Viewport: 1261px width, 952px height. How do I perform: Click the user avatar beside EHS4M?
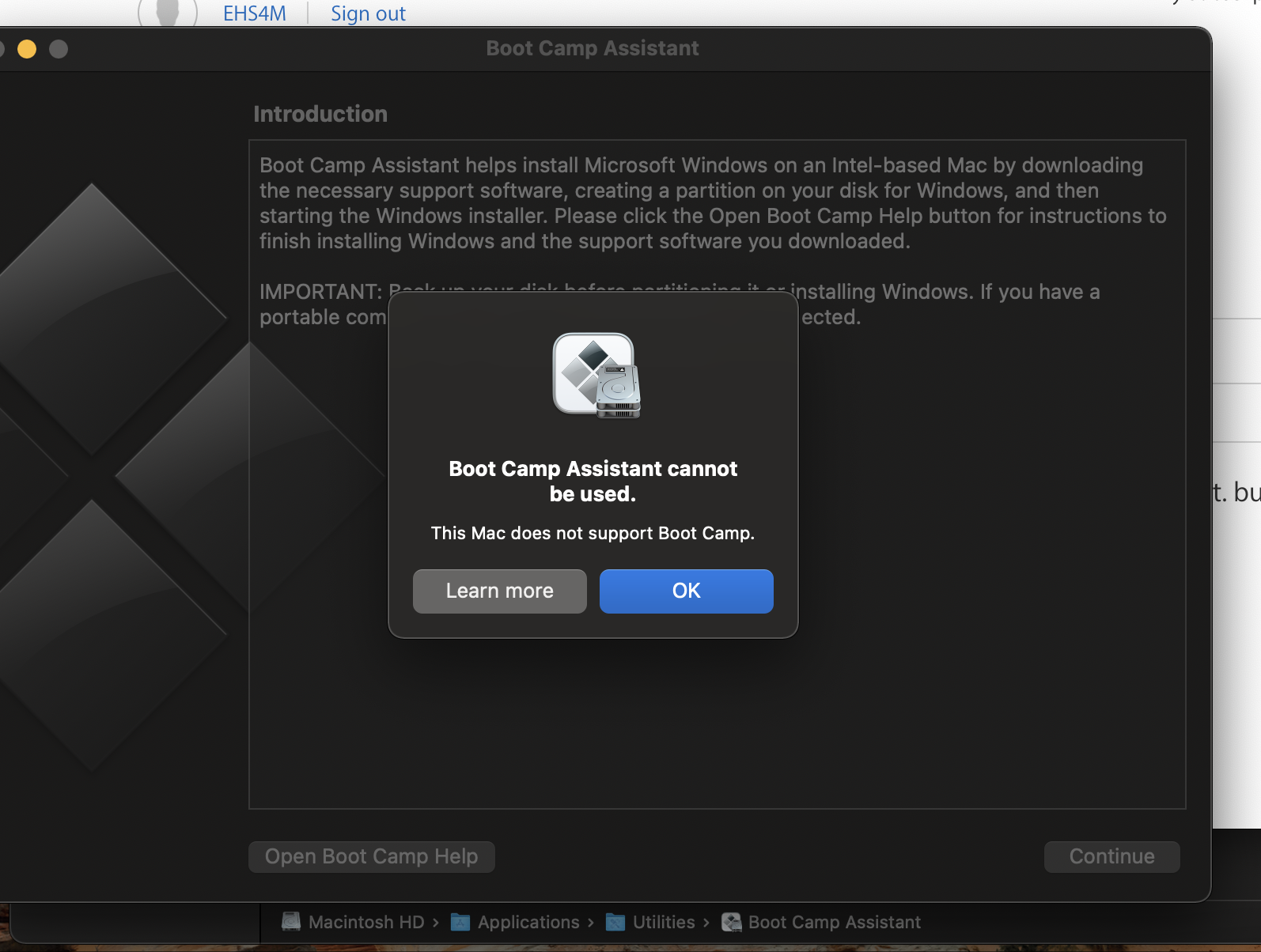pyautogui.click(x=168, y=12)
